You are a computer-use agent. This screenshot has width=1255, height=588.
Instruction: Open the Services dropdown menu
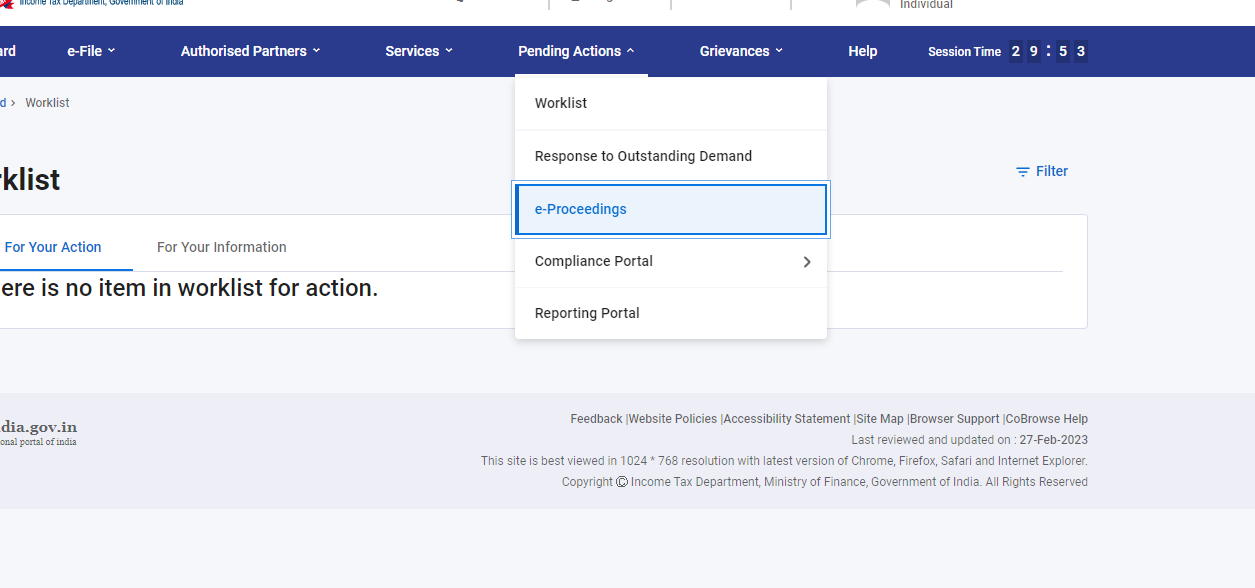pyautogui.click(x=419, y=51)
